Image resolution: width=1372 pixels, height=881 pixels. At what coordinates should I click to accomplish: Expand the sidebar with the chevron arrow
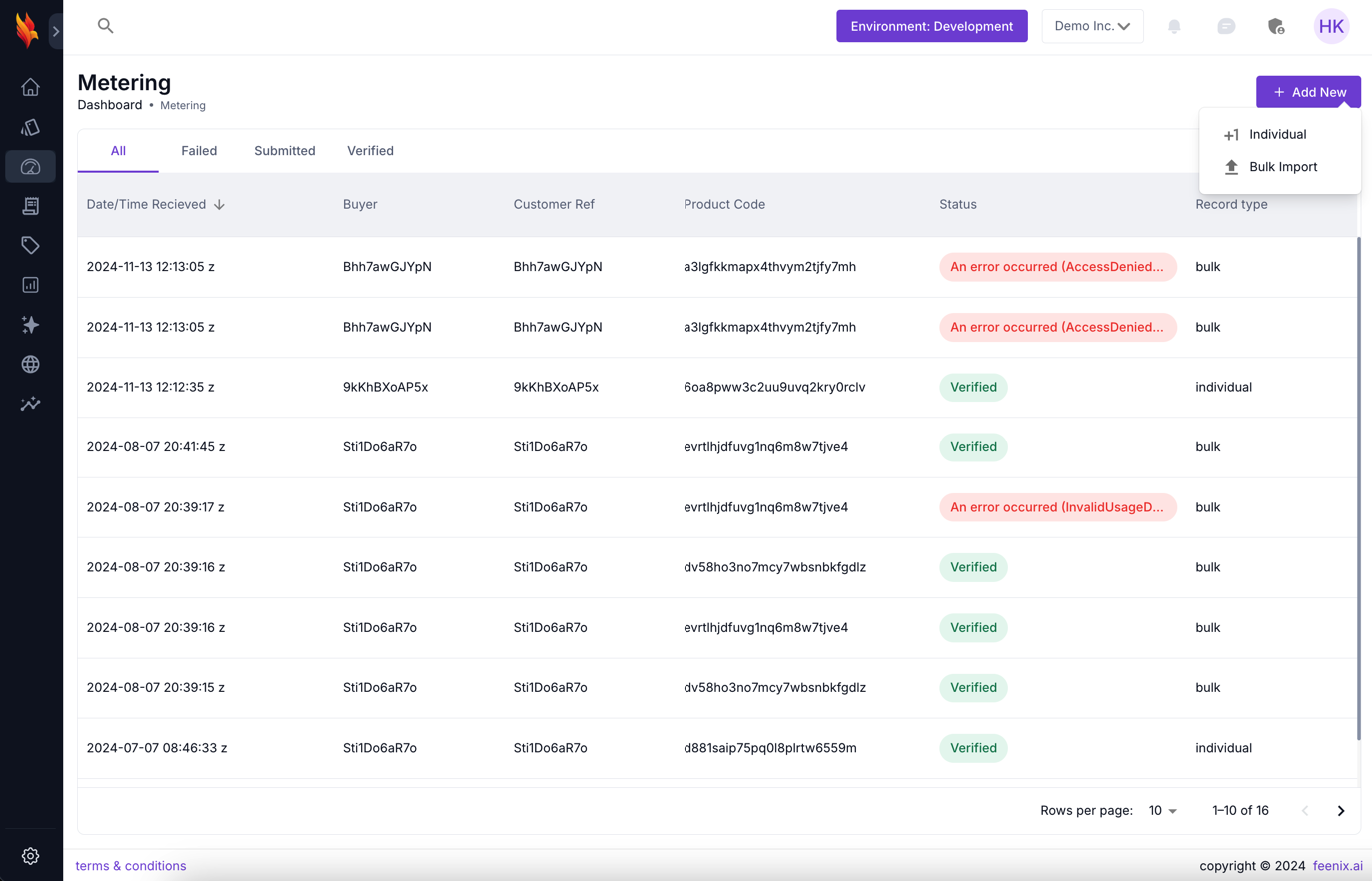pyautogui.click(x=56, y=31)
